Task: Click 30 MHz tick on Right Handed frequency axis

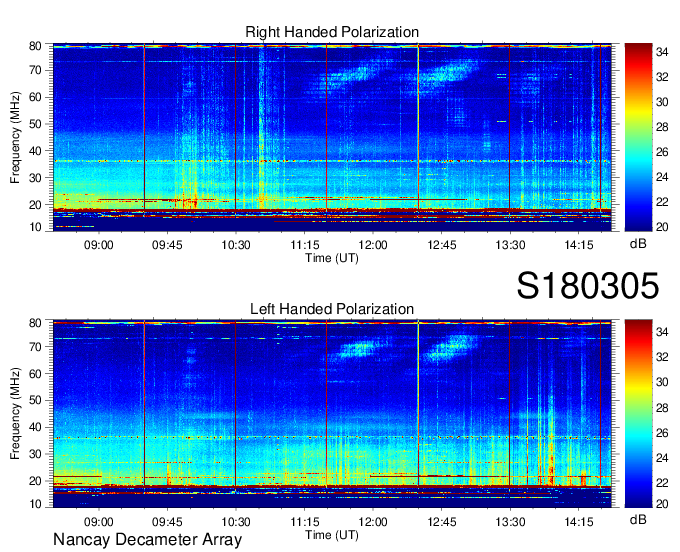Action: coord(35,178)
